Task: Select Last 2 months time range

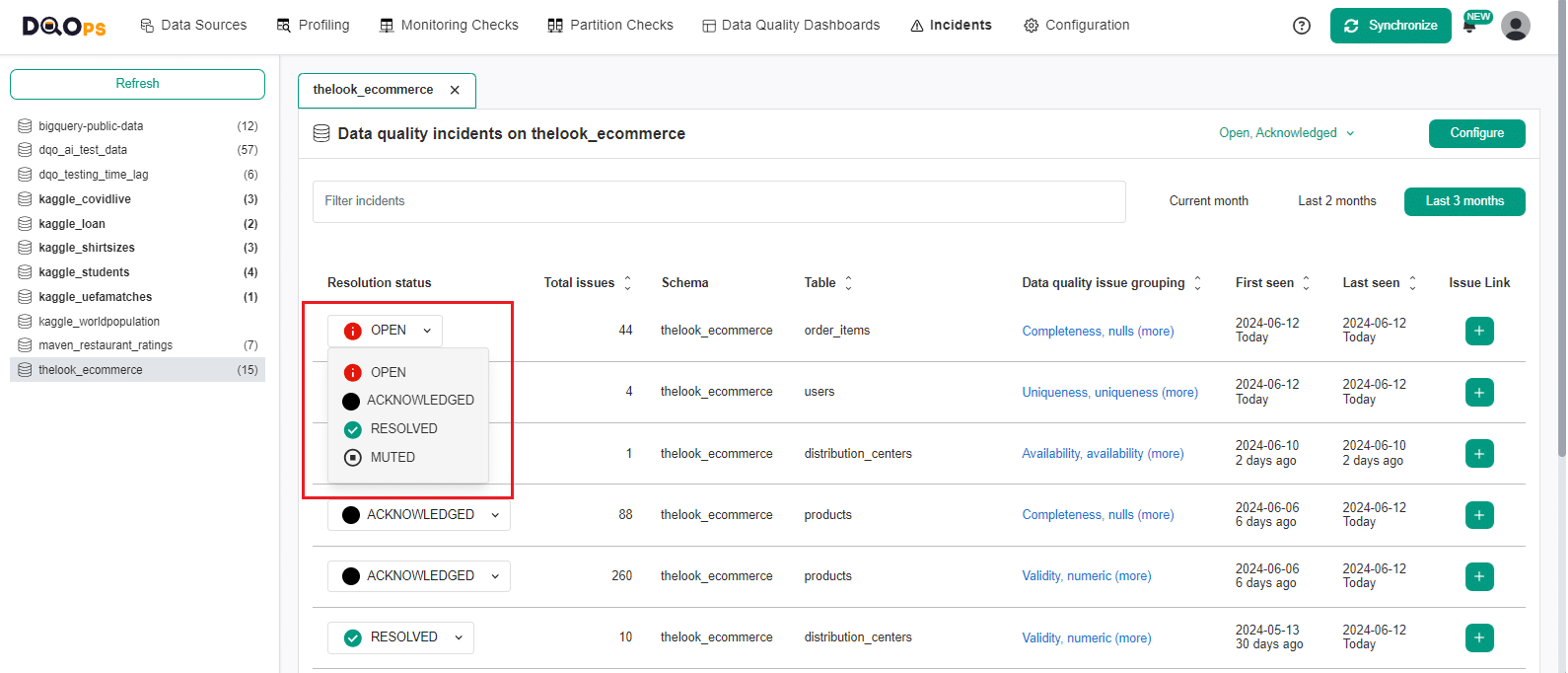Action: click(1336, 201)
